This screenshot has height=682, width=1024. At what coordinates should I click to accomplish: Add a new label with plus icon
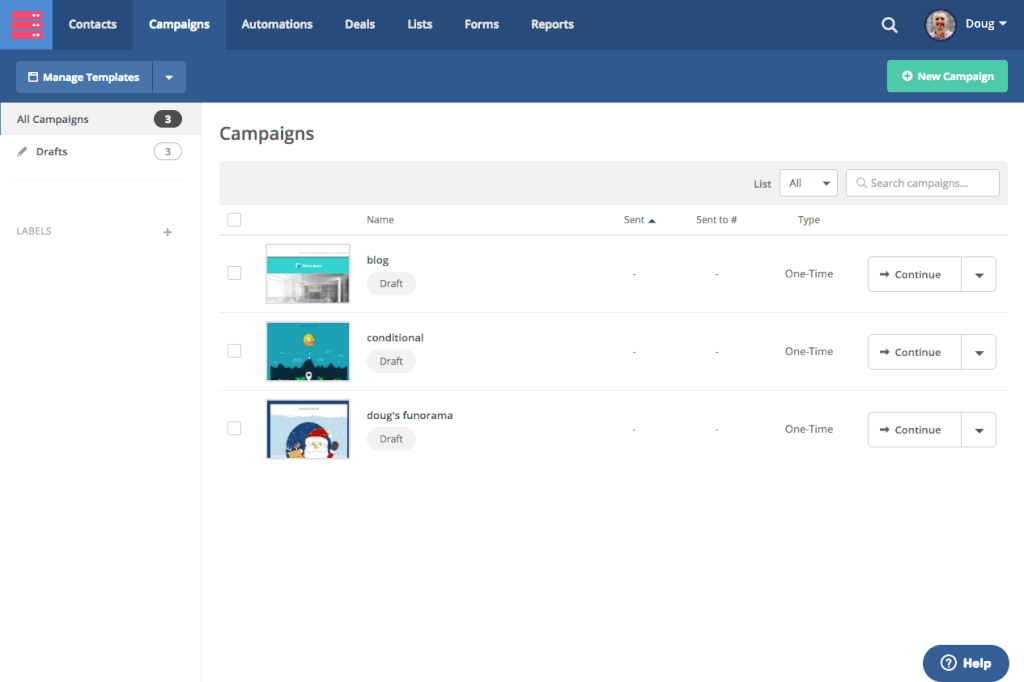click(x=167, y=232)
